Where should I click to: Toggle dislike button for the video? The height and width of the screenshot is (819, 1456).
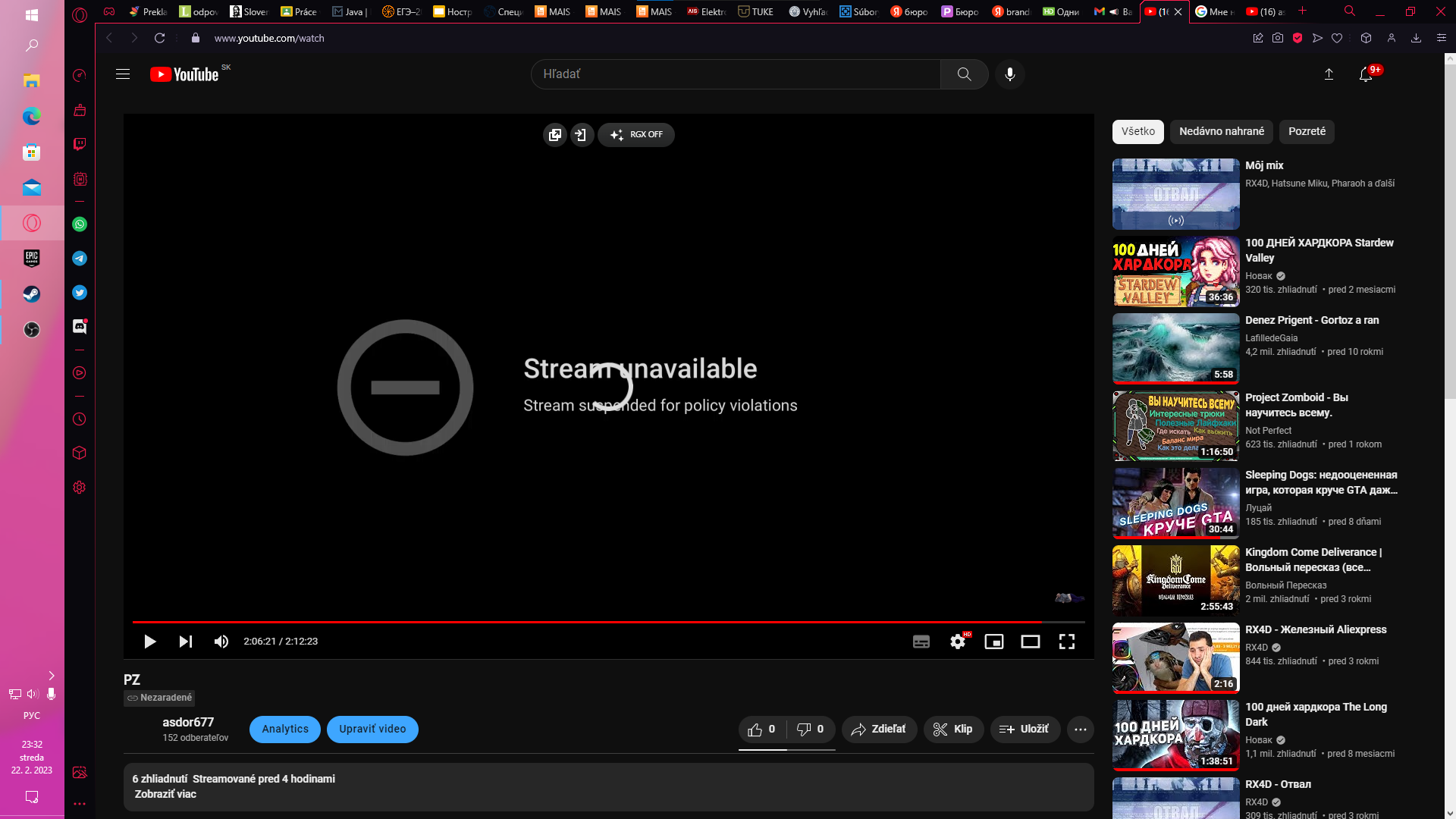(808, 729)
